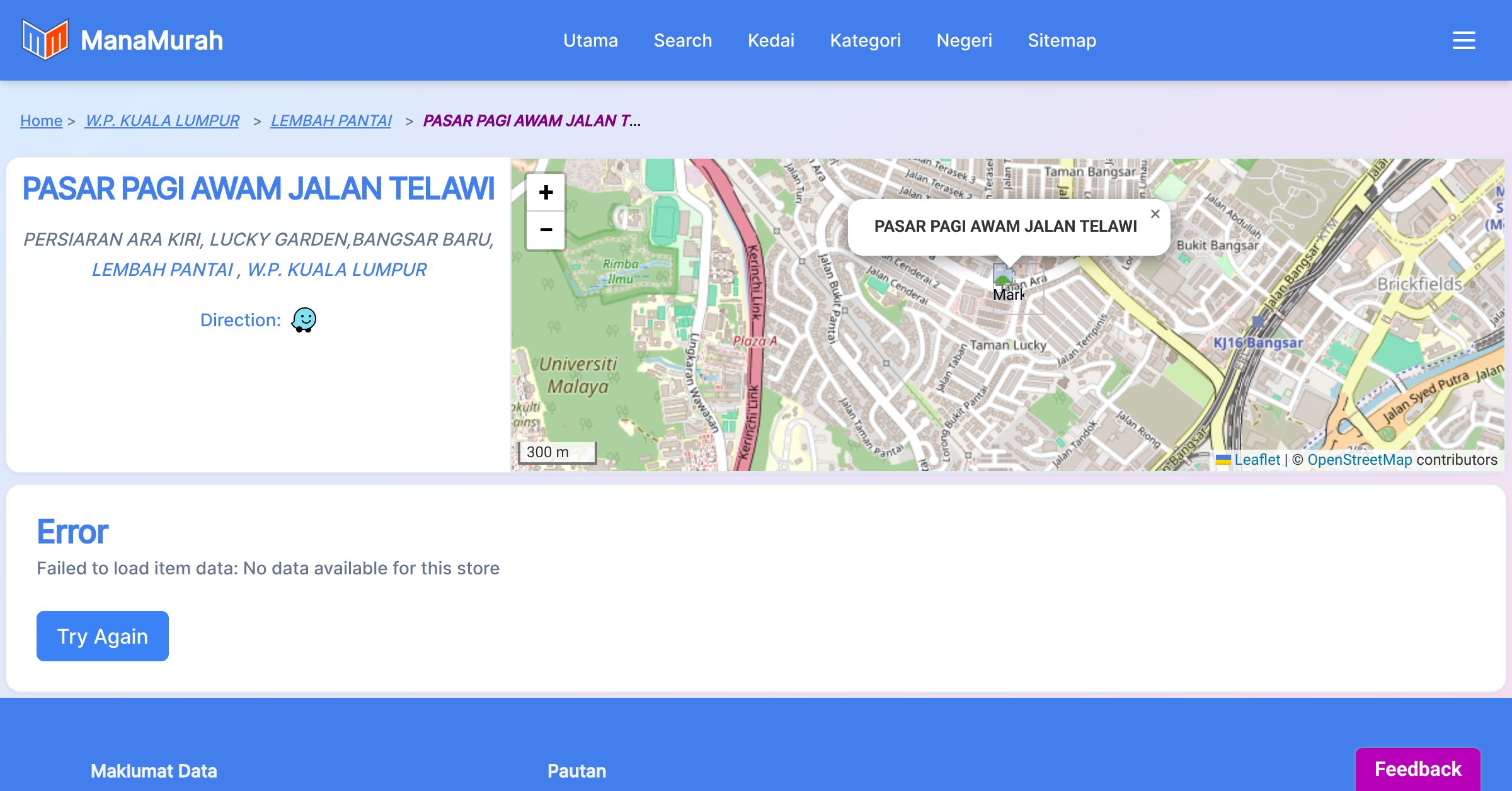Open the OpenStreetMap attribution link
1512x791 pixels.
(x=1360, y=460)
